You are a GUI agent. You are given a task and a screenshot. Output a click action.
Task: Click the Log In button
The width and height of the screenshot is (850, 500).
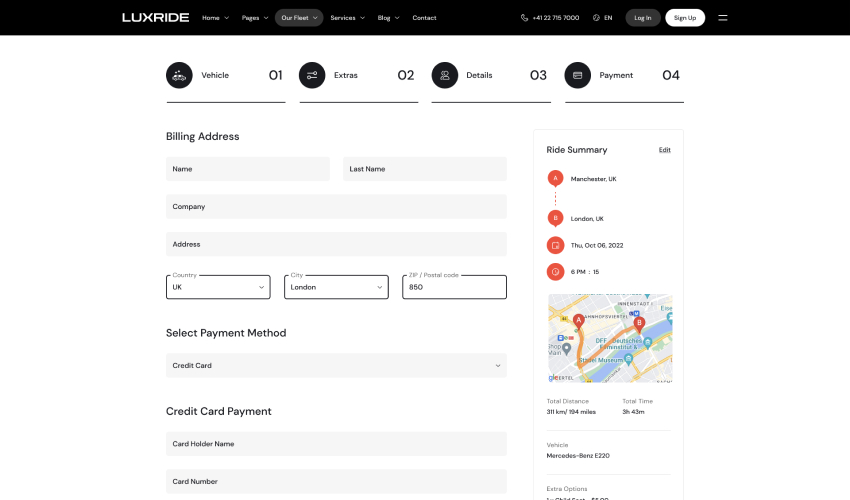tap(643, 18)
